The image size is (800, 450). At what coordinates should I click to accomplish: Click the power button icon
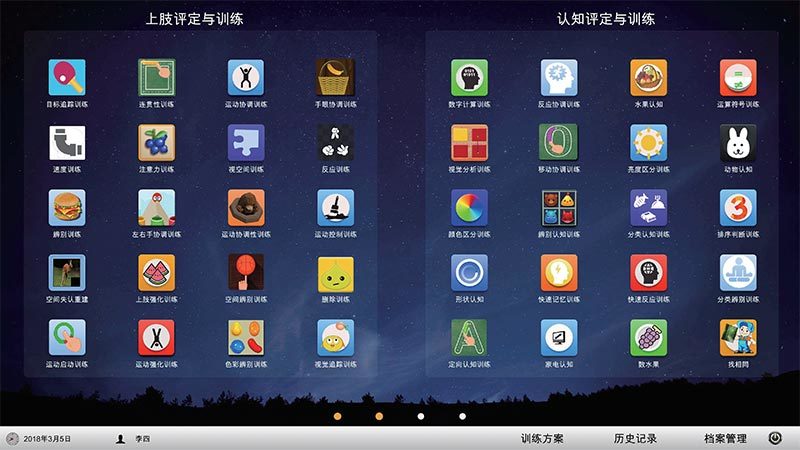pyautogui.click(x=775, y=438)
